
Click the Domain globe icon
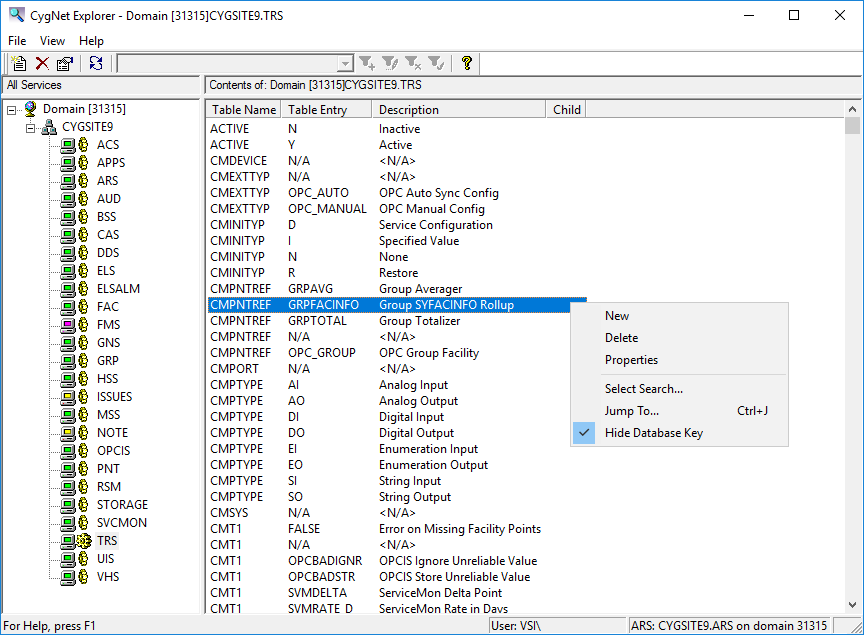pos(30,109)
